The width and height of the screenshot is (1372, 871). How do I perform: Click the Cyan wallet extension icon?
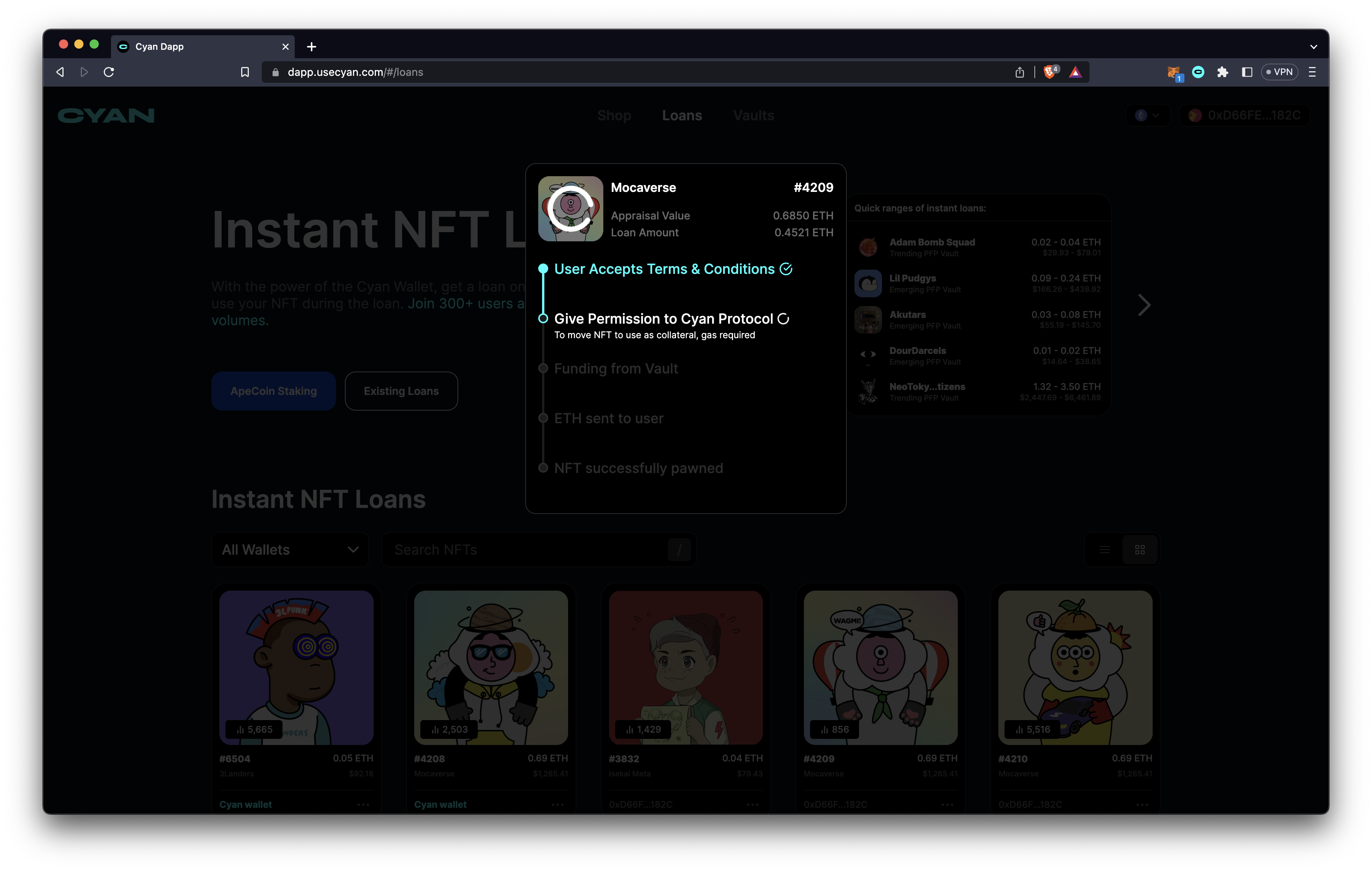pos(1198,72)
